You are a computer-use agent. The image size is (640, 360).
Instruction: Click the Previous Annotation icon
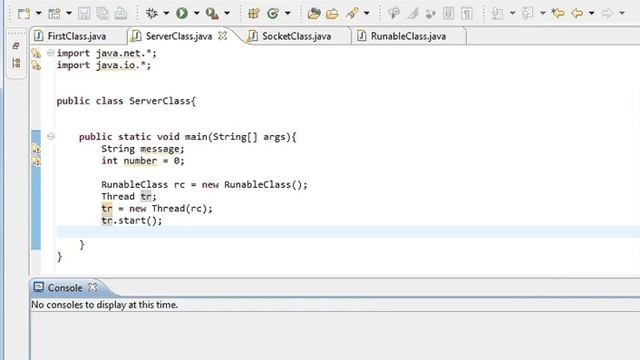pyautogui.click(x=527, y=13)
